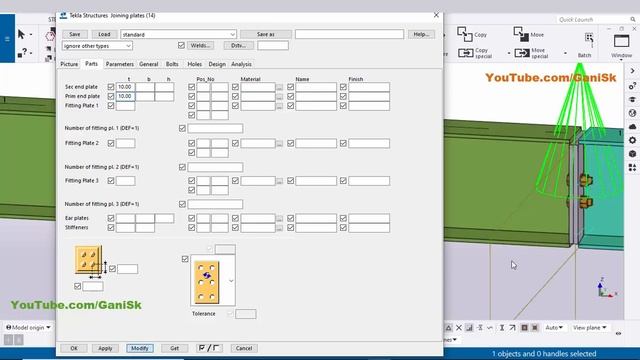Open the blue File menu hamburger button
Viewport: 640px width, 360px height.
point(7,39)
